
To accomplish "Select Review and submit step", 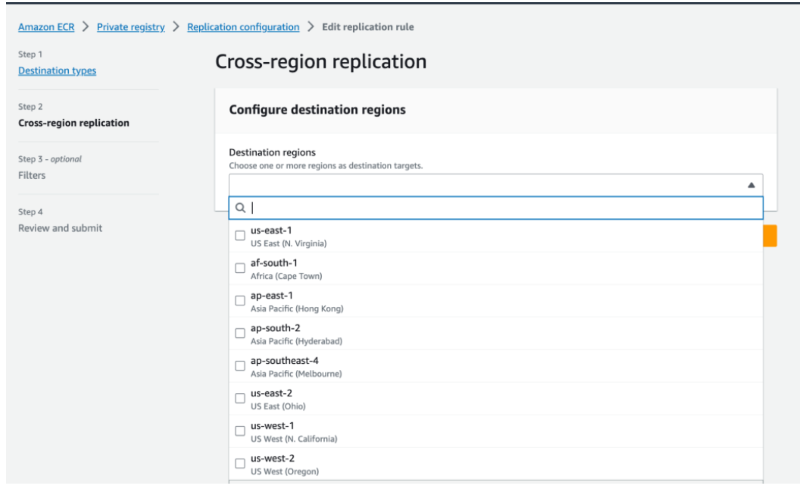I will coord(60,228).
